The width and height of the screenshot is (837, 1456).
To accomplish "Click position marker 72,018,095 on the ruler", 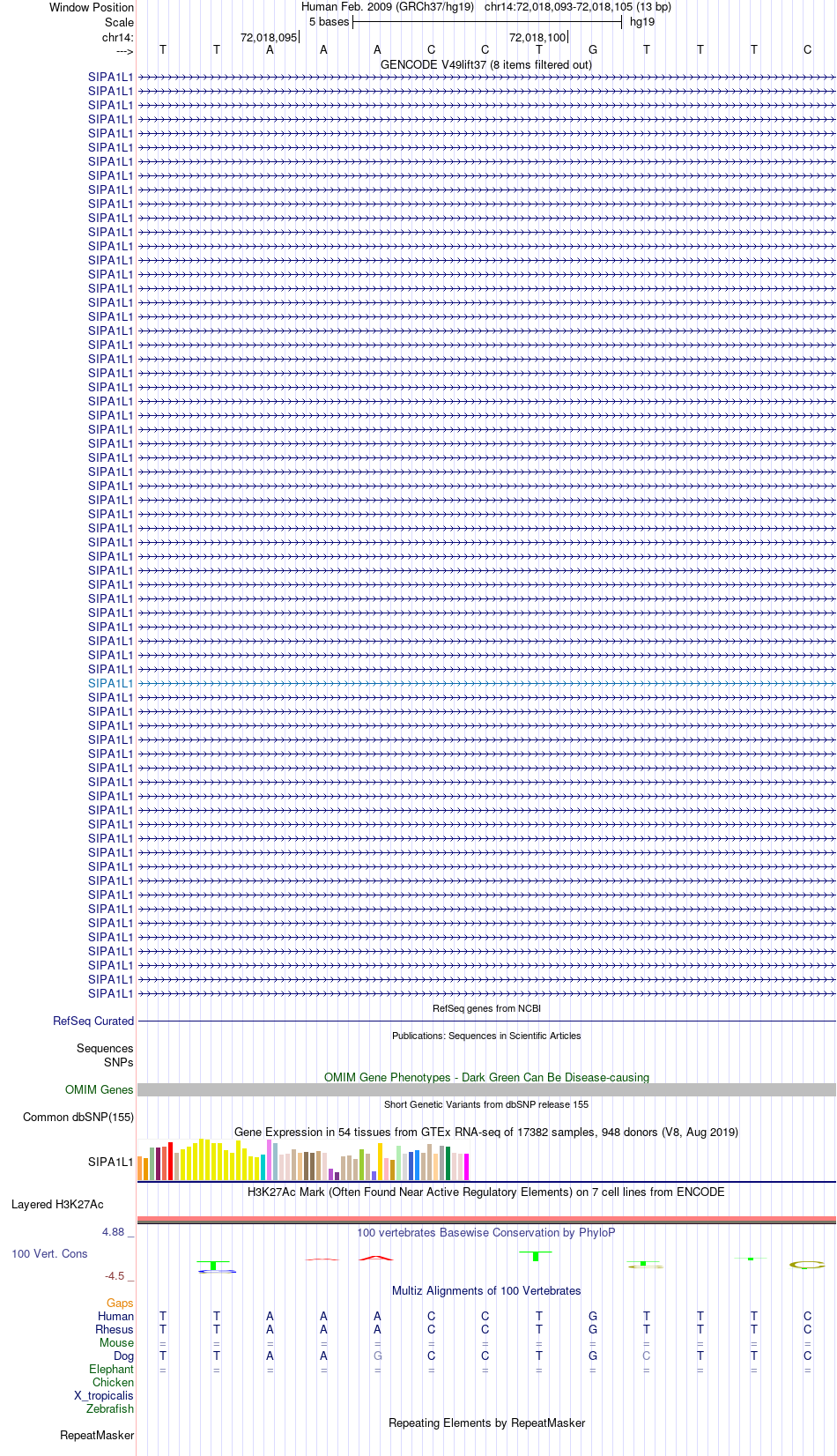I will [269, 37].
